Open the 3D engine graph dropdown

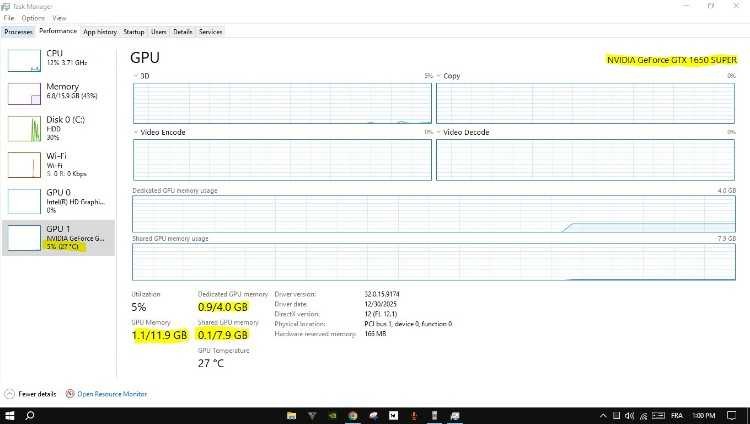click(136, 76)
